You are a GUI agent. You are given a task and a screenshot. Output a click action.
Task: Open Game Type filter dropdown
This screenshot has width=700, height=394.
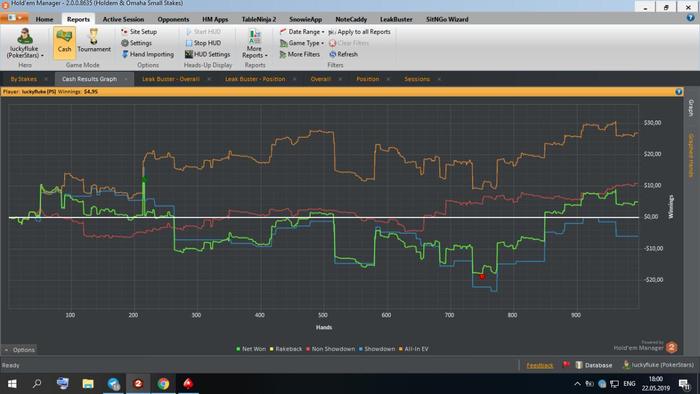pos(302,43)
